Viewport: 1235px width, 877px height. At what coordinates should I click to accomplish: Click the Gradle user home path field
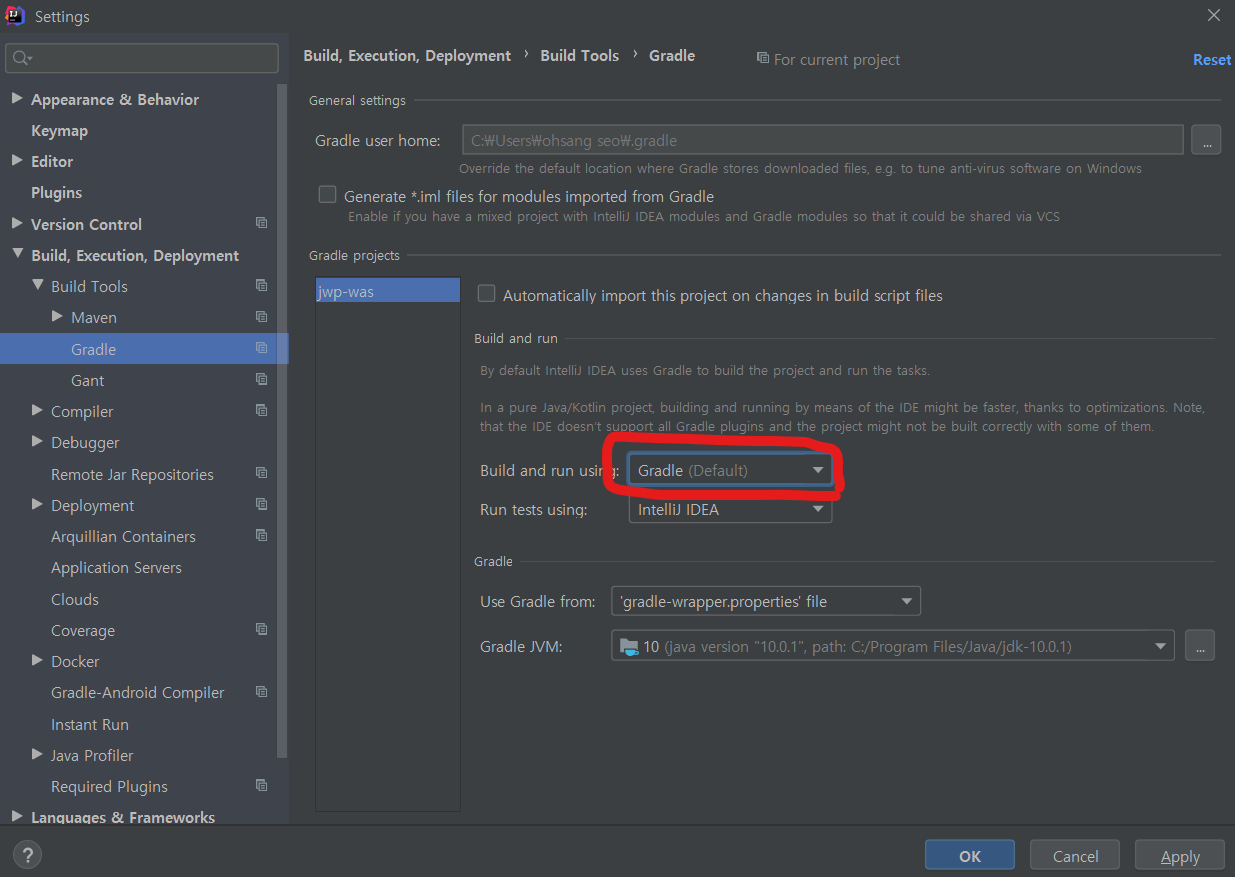pyautogui.click(x=822, y=140)
